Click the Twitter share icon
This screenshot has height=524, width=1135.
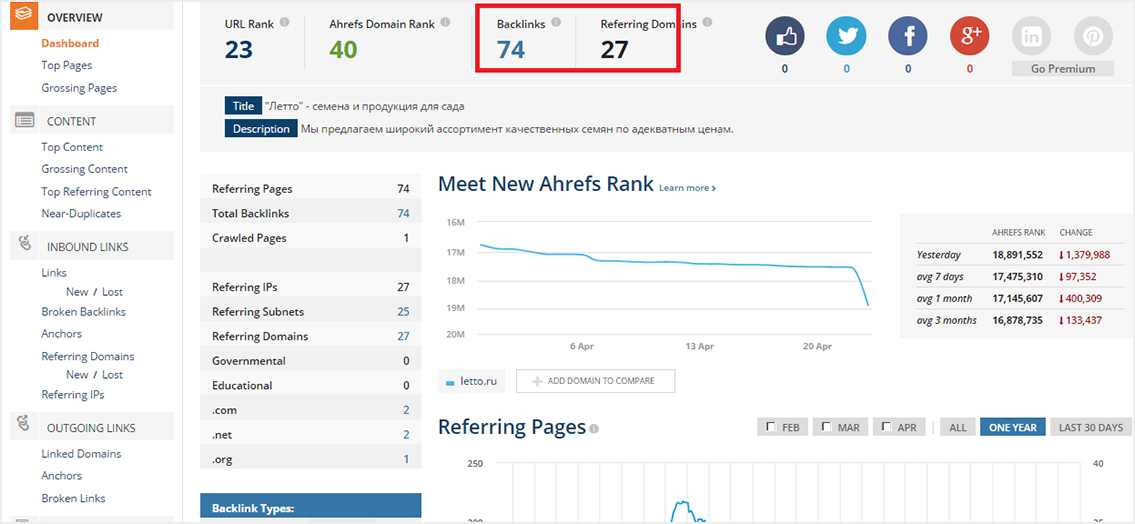pyautogui.click(x=846, y=36)
